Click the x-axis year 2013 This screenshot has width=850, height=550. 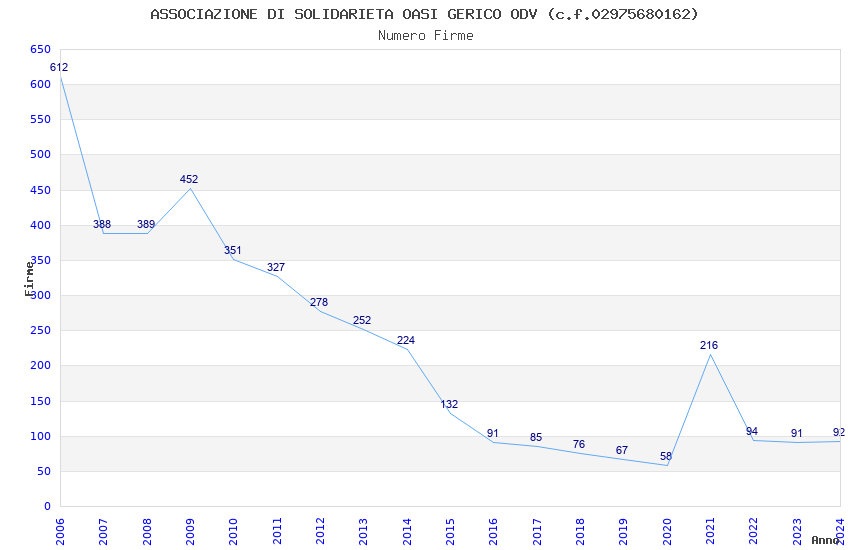pos(363,531)
